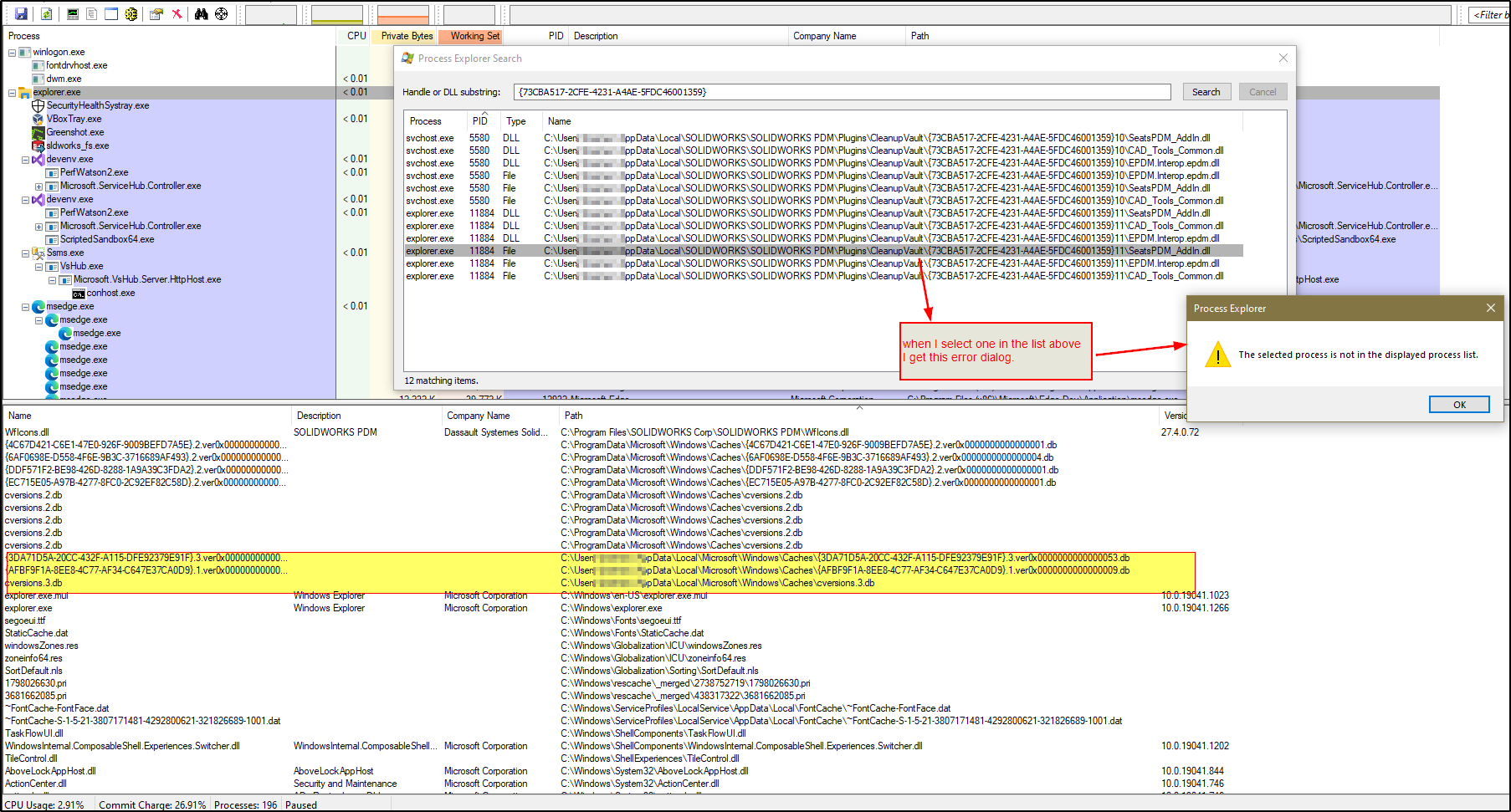Screen dimensions: 1511x812
Task: Click the Handle or DLL substring input field
Action: (x=842, y=92)
